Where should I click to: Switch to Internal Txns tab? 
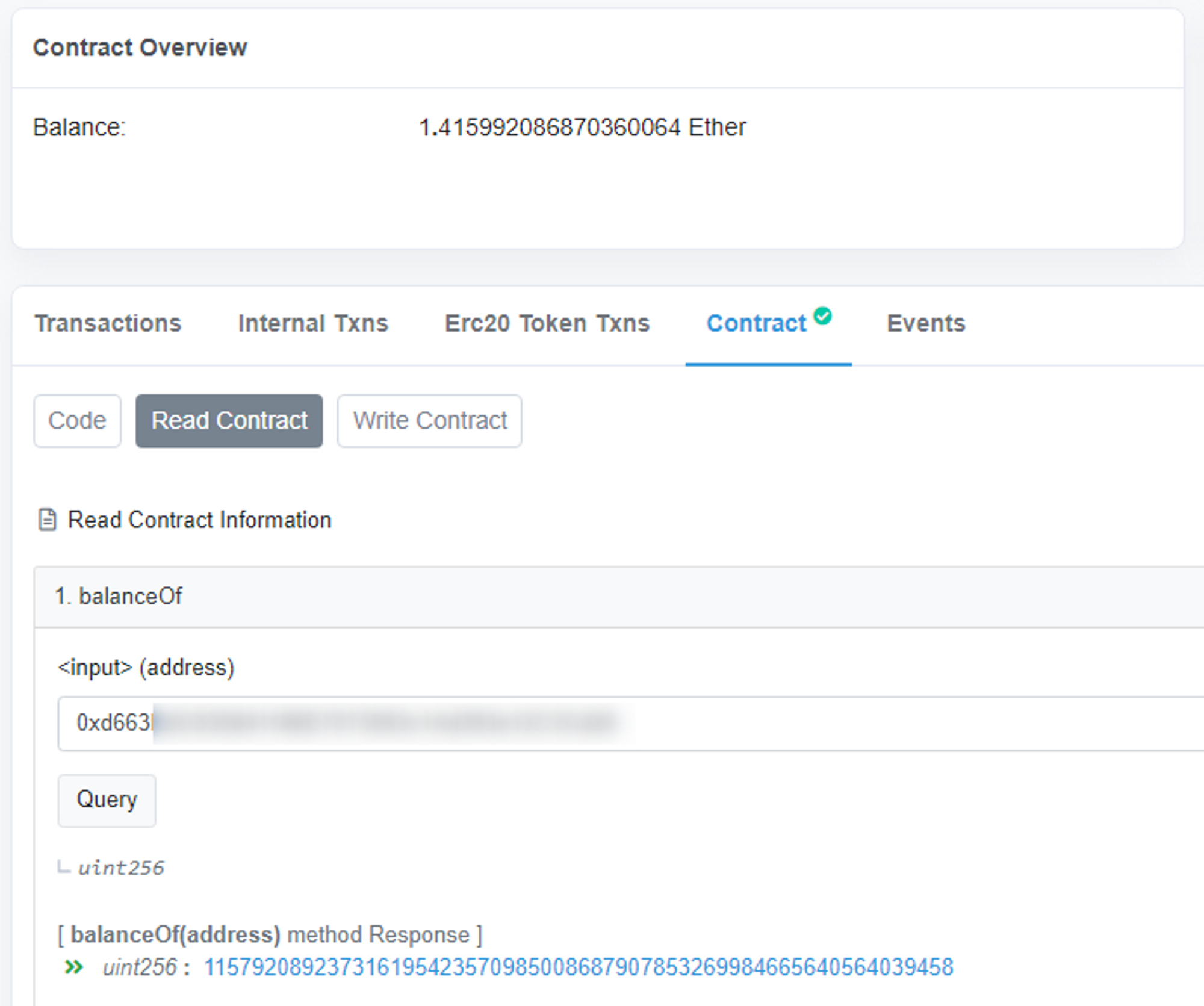click(x=313, y=324)
